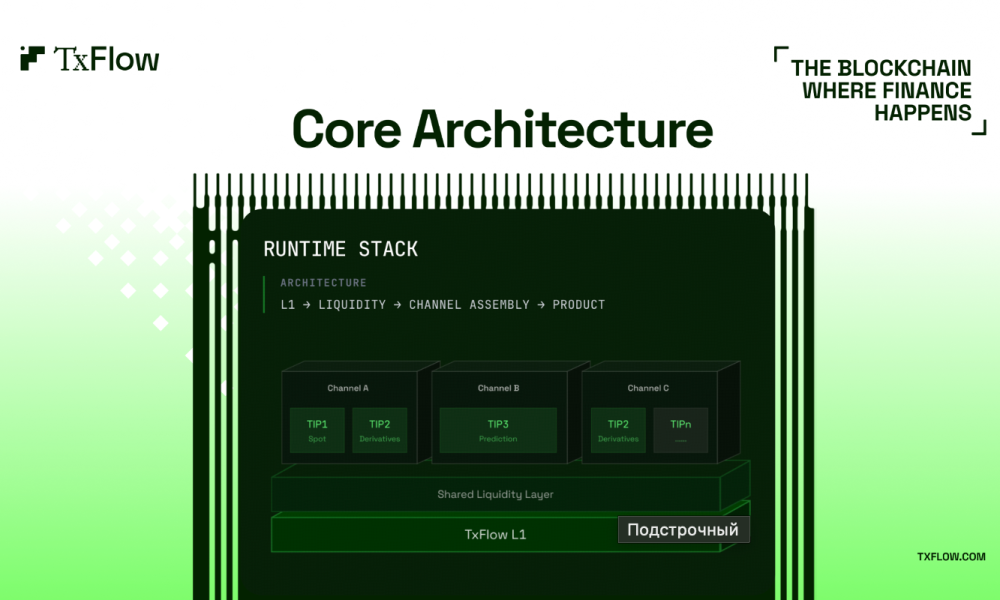The width and height of the screenshot is (1000, 600).
Task: Click the TIP3 Prediction block
Action: tap(498, 430)
